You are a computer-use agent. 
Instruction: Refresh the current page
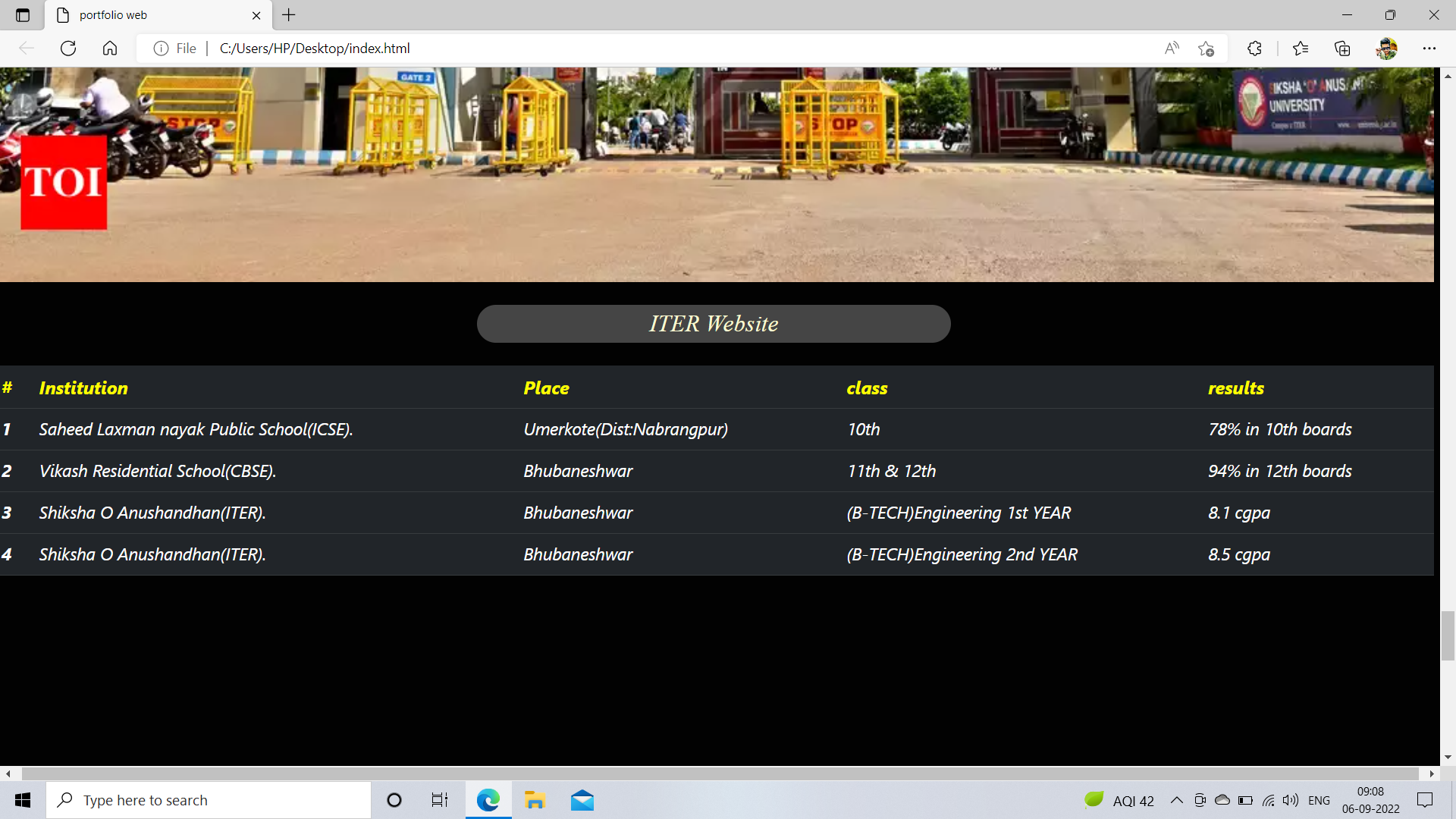pos(67,48)
